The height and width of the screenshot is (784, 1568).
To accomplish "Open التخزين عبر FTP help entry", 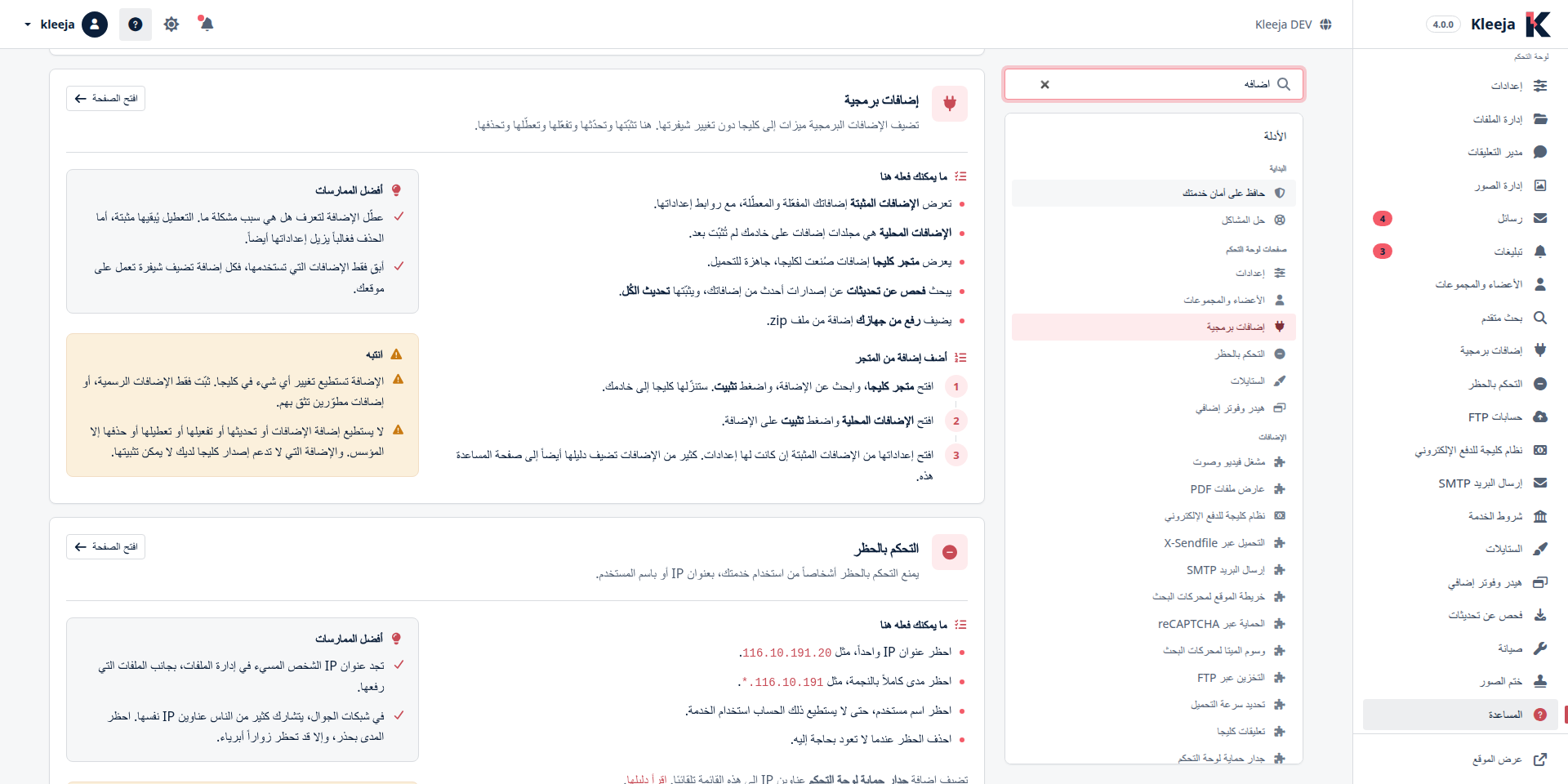I will tap(1153, 677).
